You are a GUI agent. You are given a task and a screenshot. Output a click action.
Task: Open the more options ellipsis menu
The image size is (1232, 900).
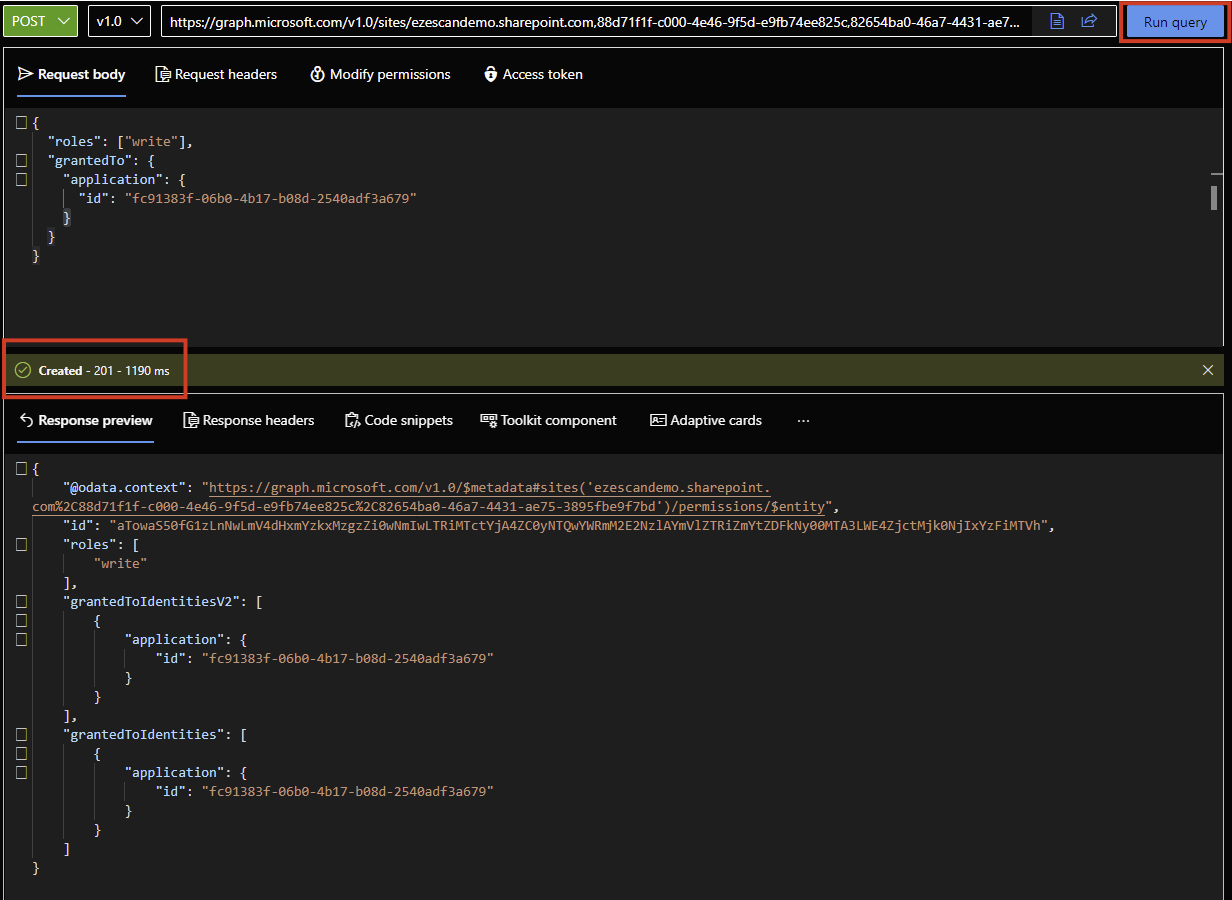pos(803,420)
